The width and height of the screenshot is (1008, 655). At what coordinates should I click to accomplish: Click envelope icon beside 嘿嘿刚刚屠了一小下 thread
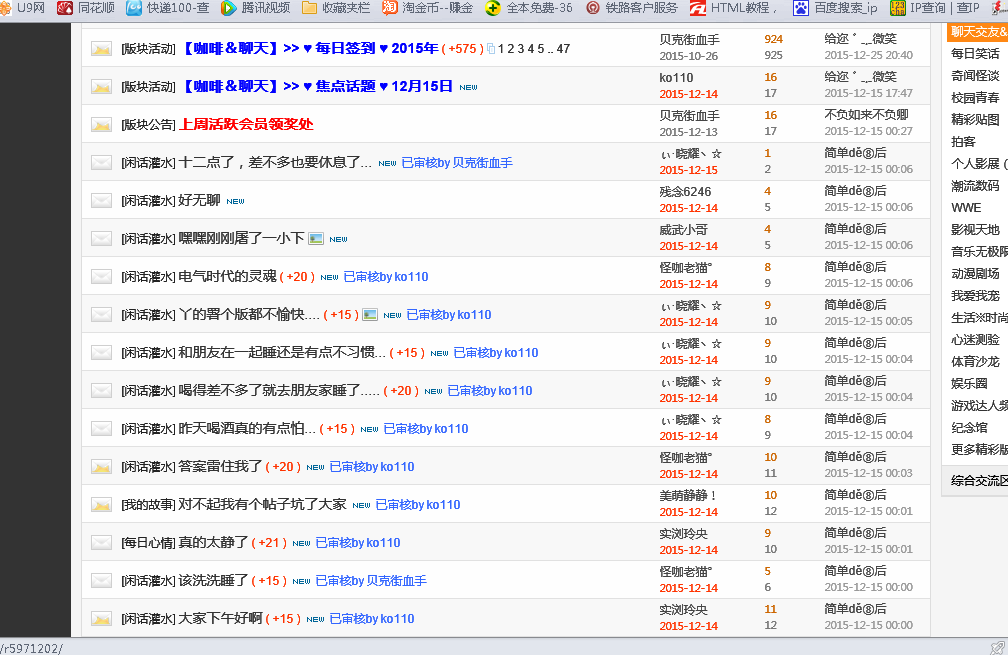pos(101,238)
